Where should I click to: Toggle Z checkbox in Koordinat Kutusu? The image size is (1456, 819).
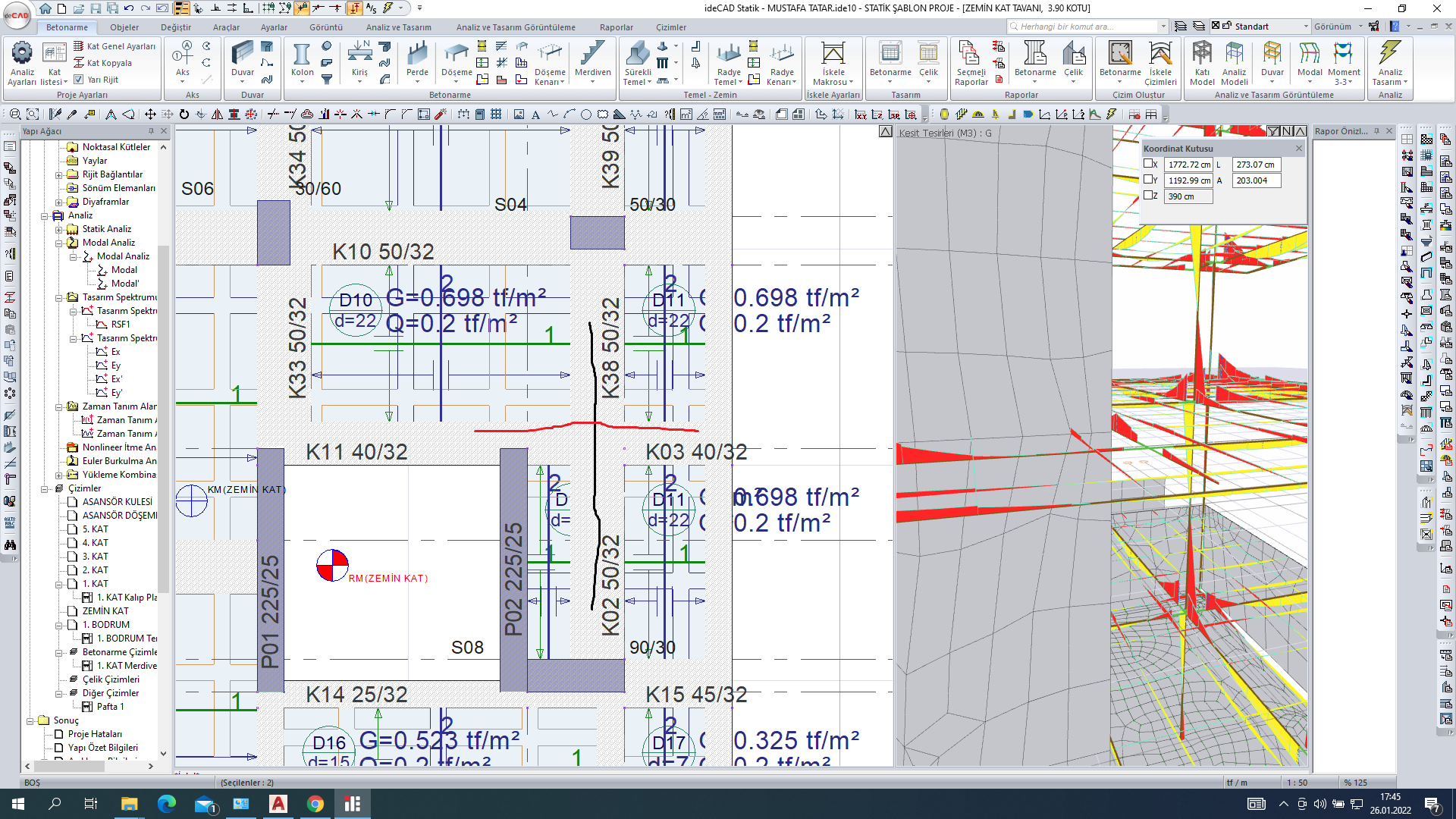pos(1148,196)
